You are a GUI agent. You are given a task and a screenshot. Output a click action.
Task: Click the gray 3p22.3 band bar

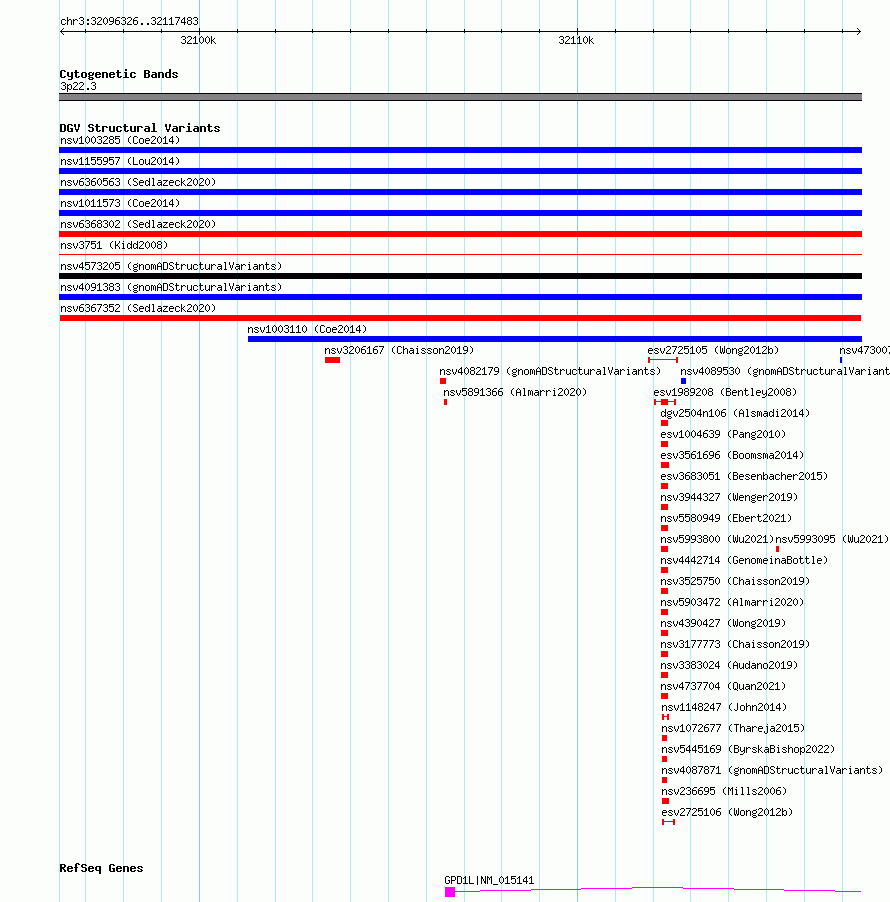(x=460, y=97)
